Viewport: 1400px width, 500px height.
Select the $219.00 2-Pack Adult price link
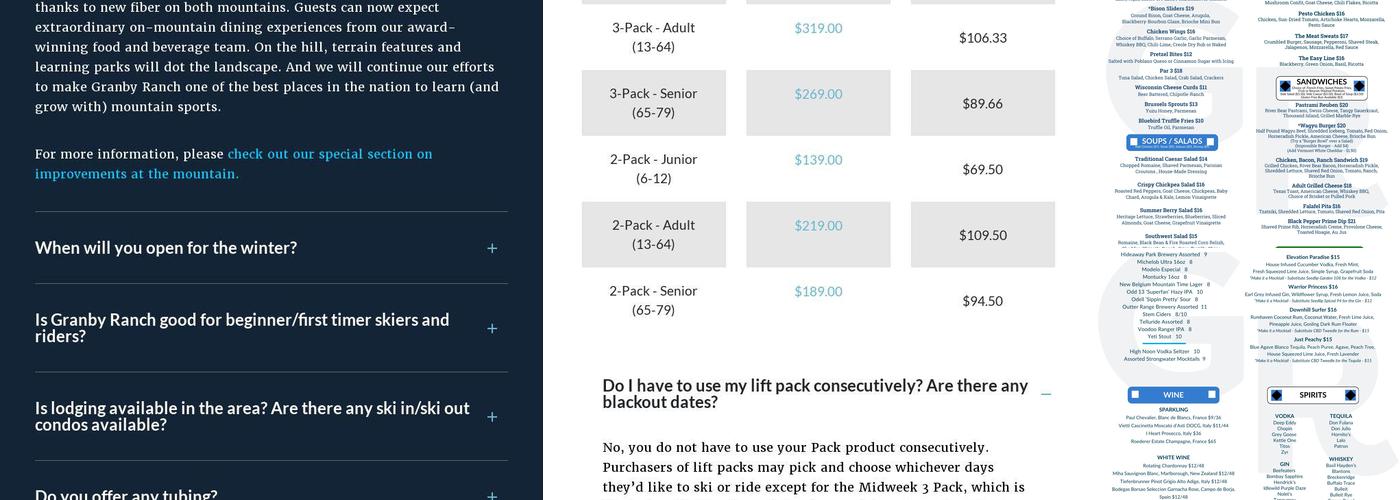818,226
